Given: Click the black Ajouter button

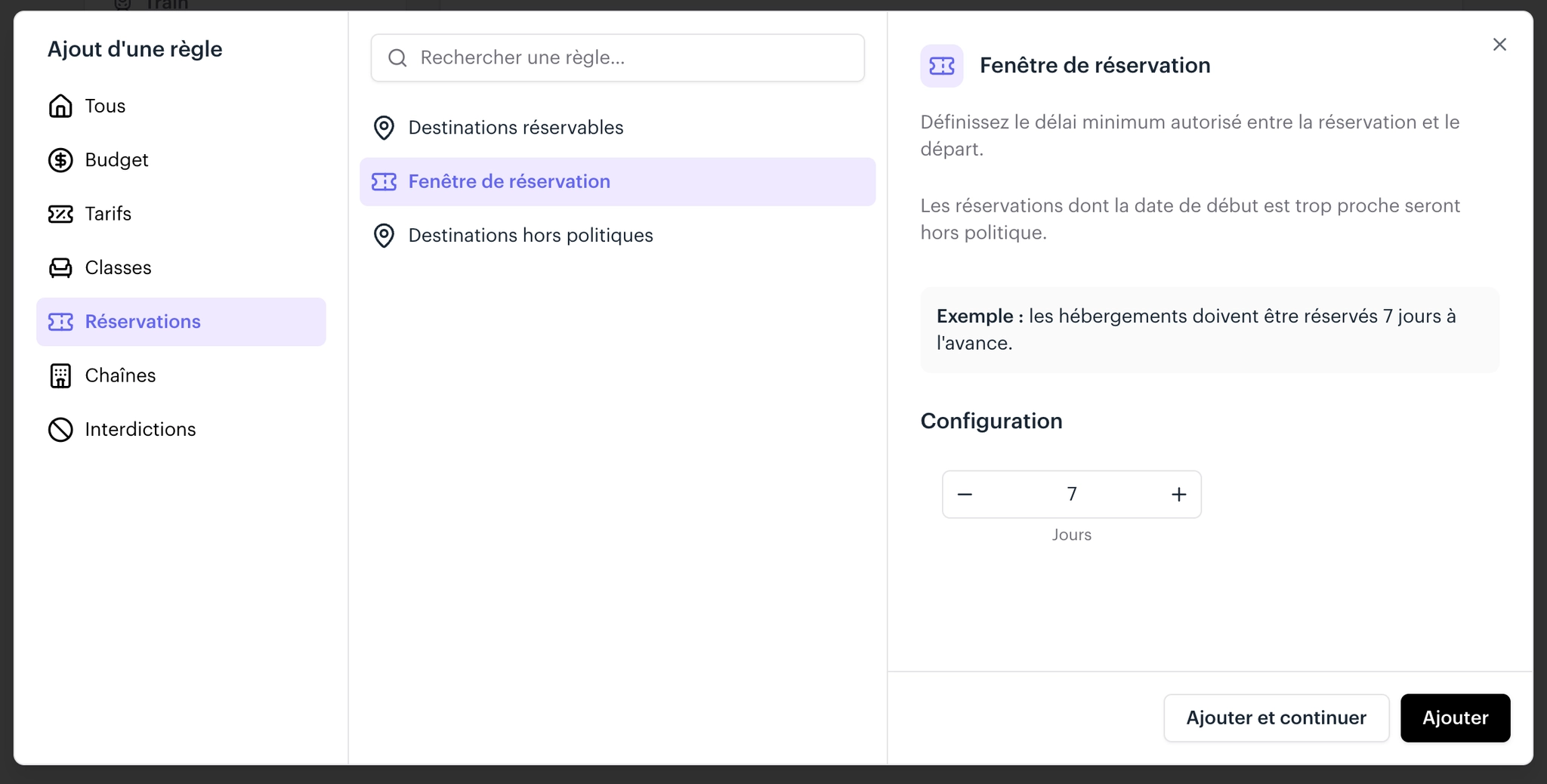Looking at the screenshot, I should pos(1455,718).
